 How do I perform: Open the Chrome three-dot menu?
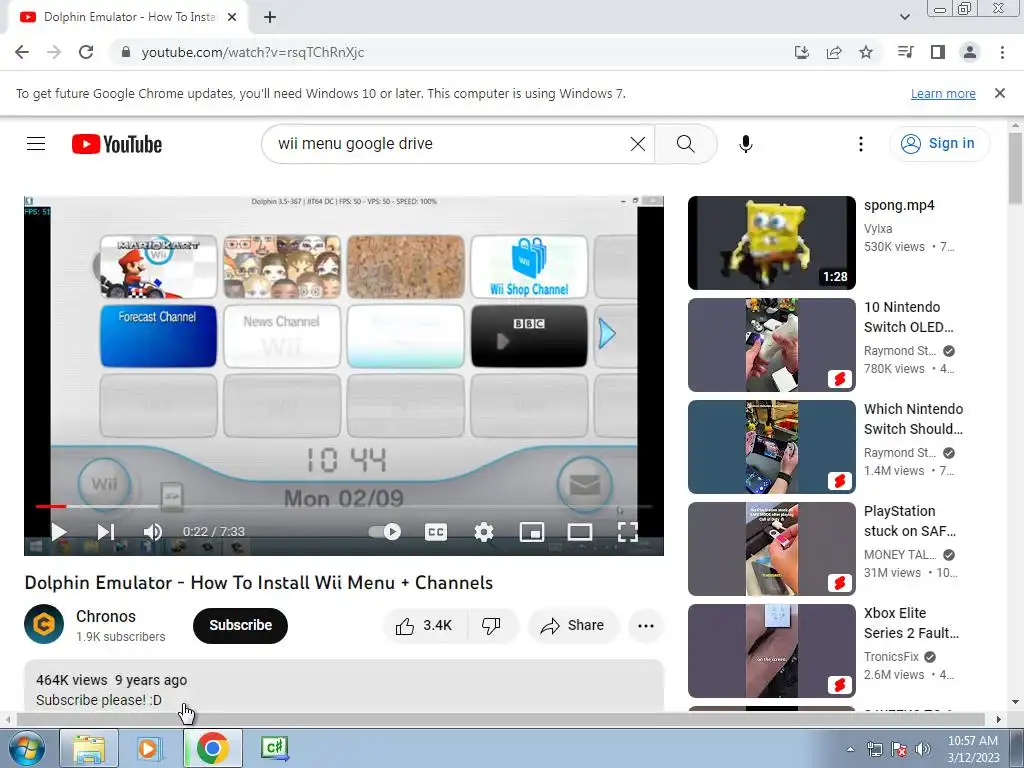pos(1002,52)
